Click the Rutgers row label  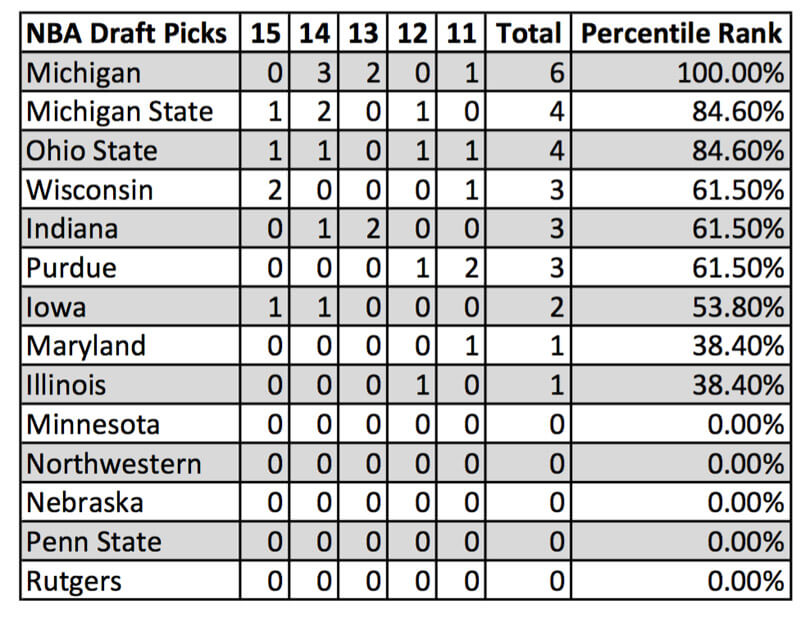(x=73, y=581)
